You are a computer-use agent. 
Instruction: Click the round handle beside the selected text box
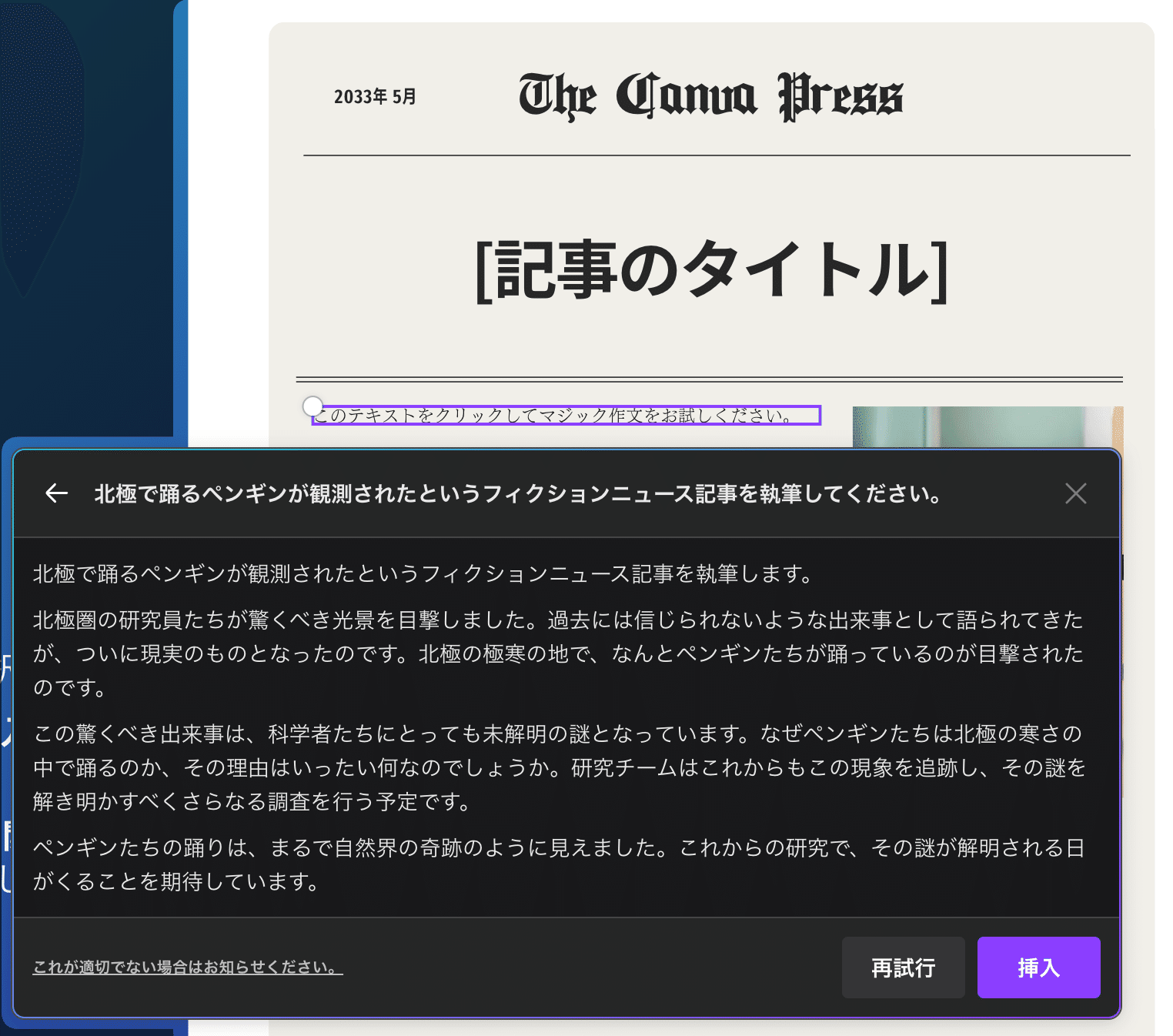point(312,406)
